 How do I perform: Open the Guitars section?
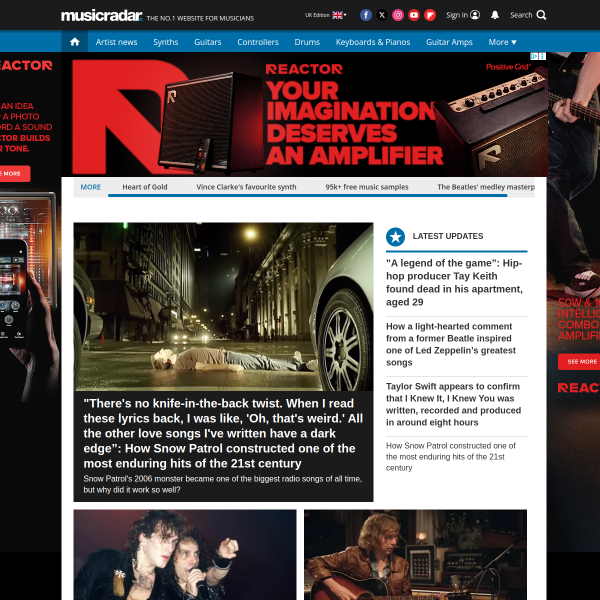coord(208,42)
